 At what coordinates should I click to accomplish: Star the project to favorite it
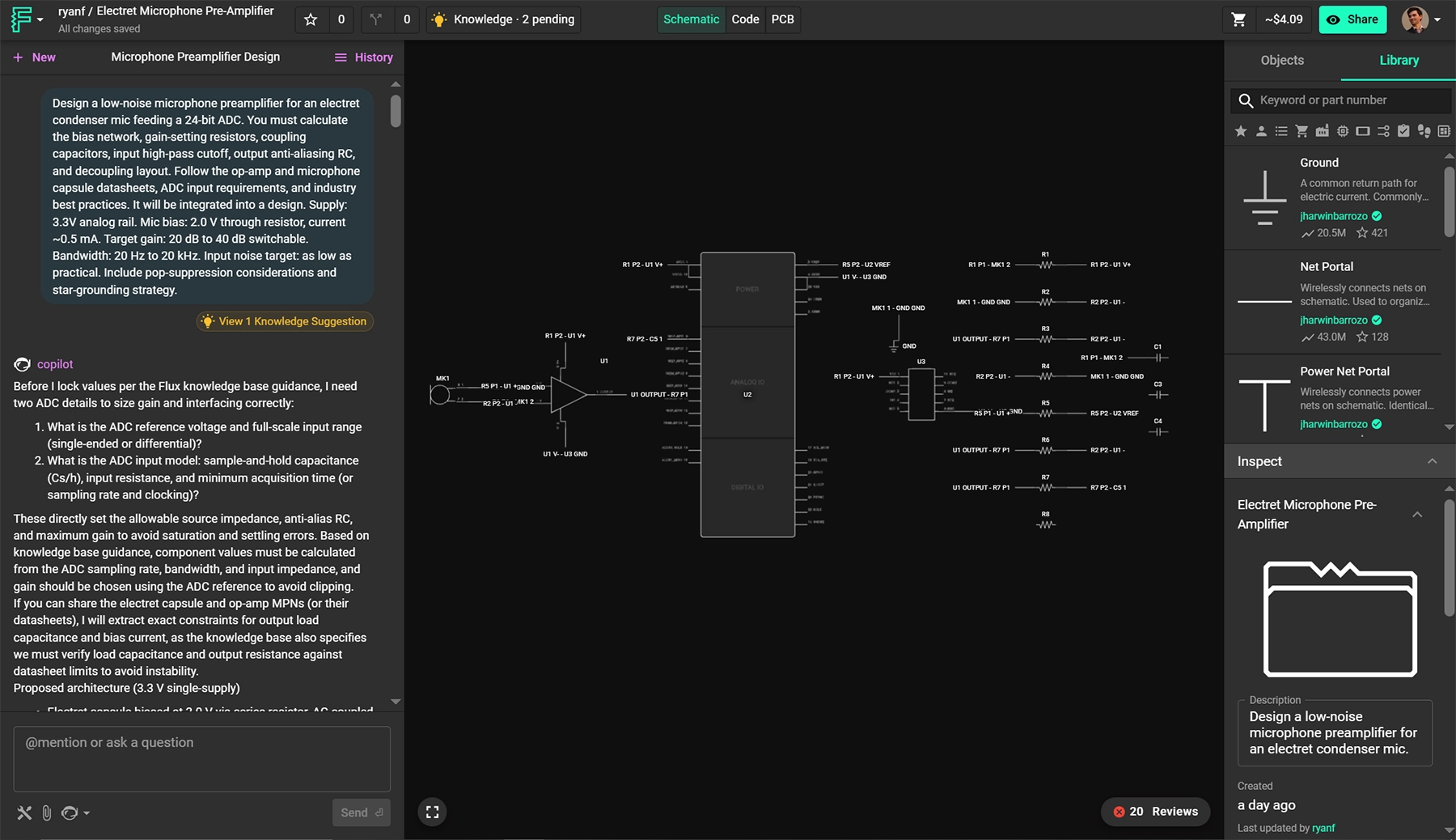[x=311, y=19]
